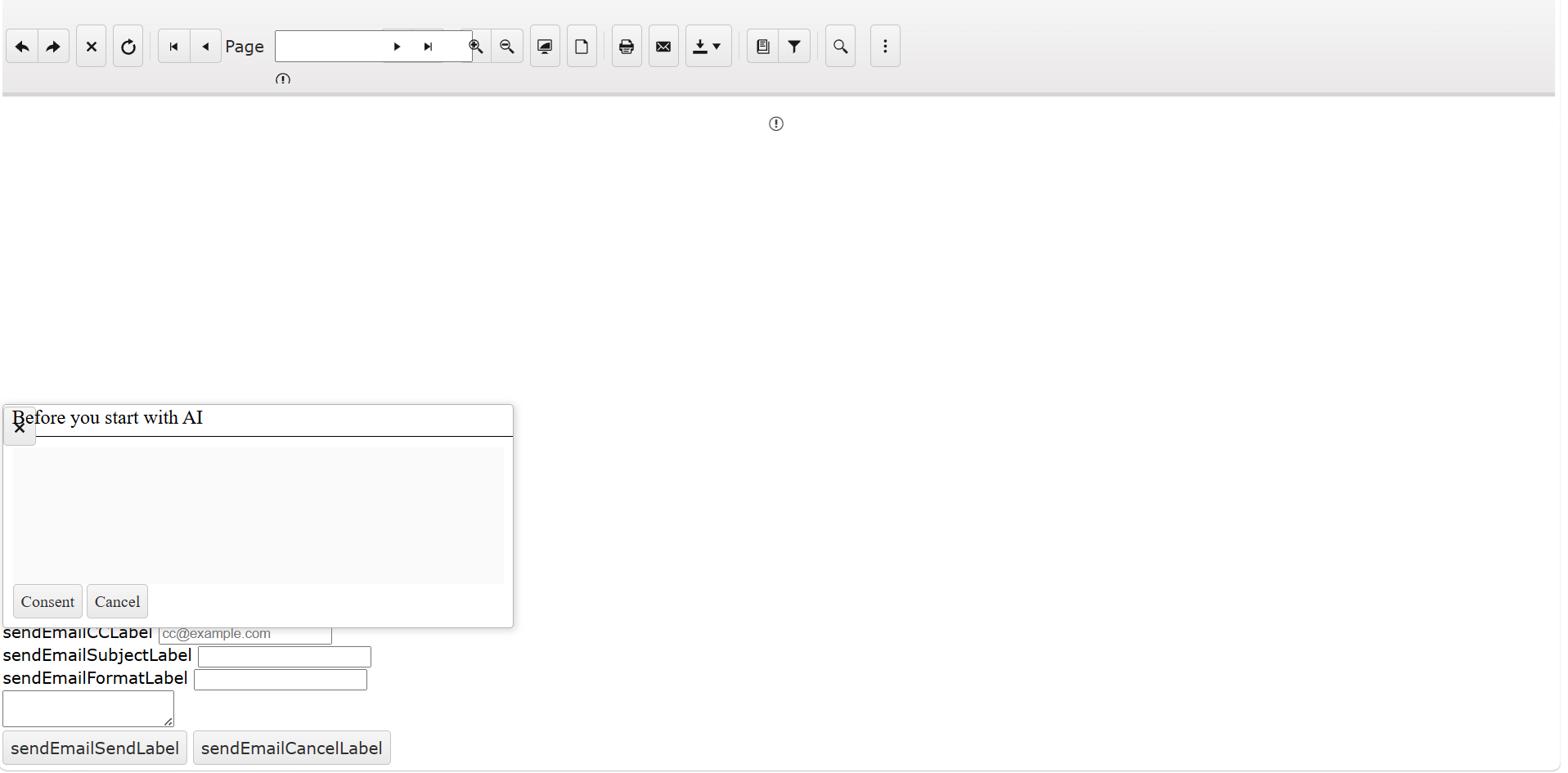The height and width of the screenshot is (773, 1568).
Task: Click the email message text area
Action: point(88,708)
